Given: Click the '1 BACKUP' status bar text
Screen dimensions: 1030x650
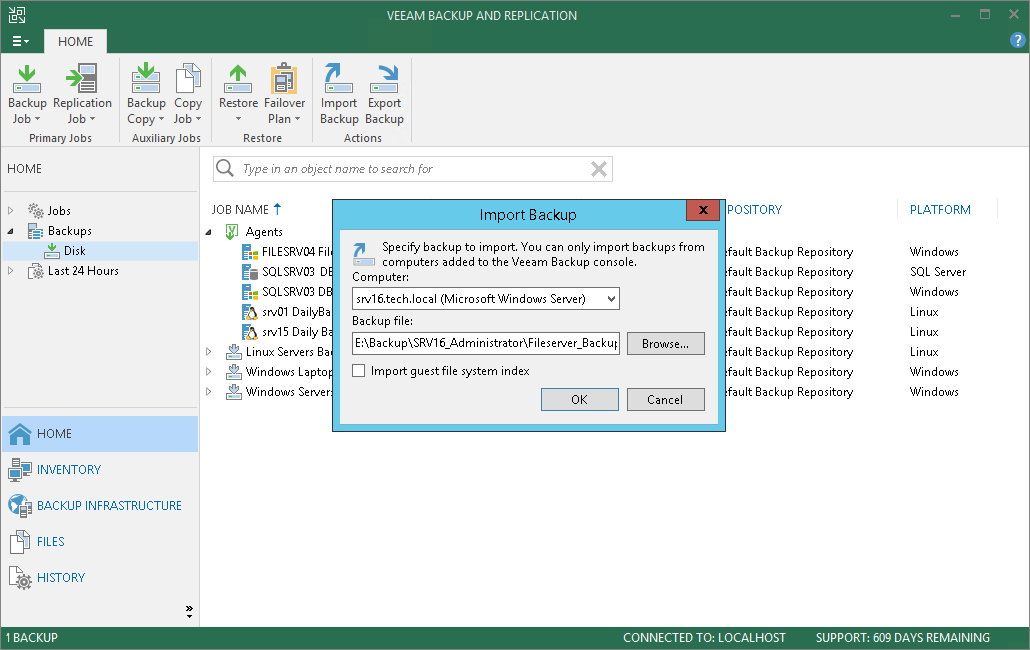Looking at the screenshot, I should coord(32,638).
